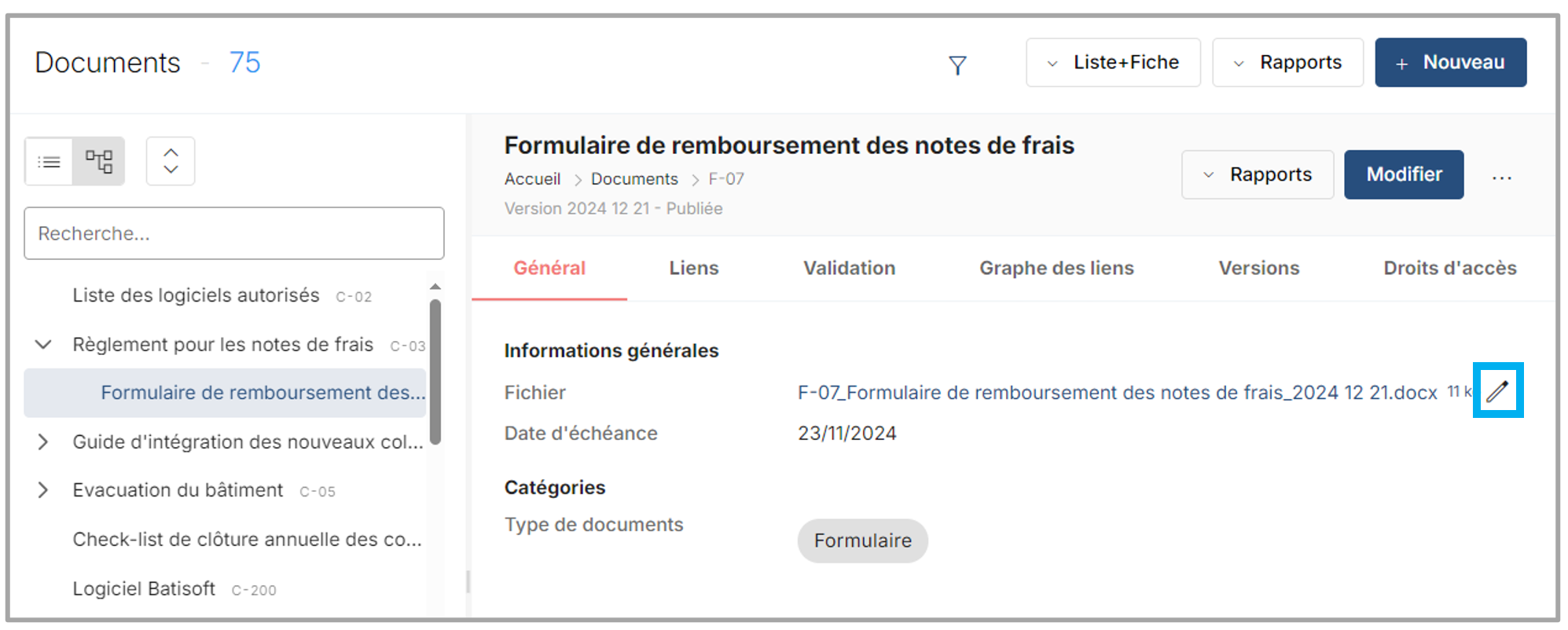This screenshot has height=630, width=1568.
Task: Switch to list view in the sidebar
Action: [49, 162]
